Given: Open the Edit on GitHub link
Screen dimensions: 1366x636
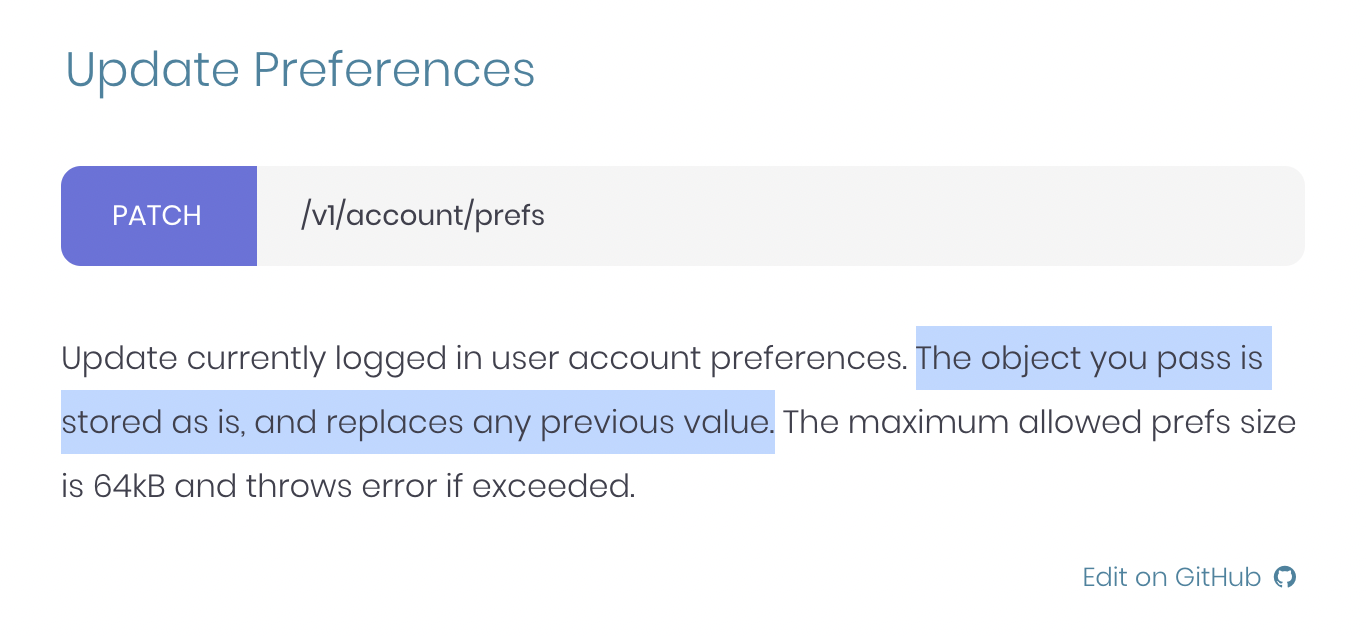Looking at the screenshot, I should coord(1170,577).
